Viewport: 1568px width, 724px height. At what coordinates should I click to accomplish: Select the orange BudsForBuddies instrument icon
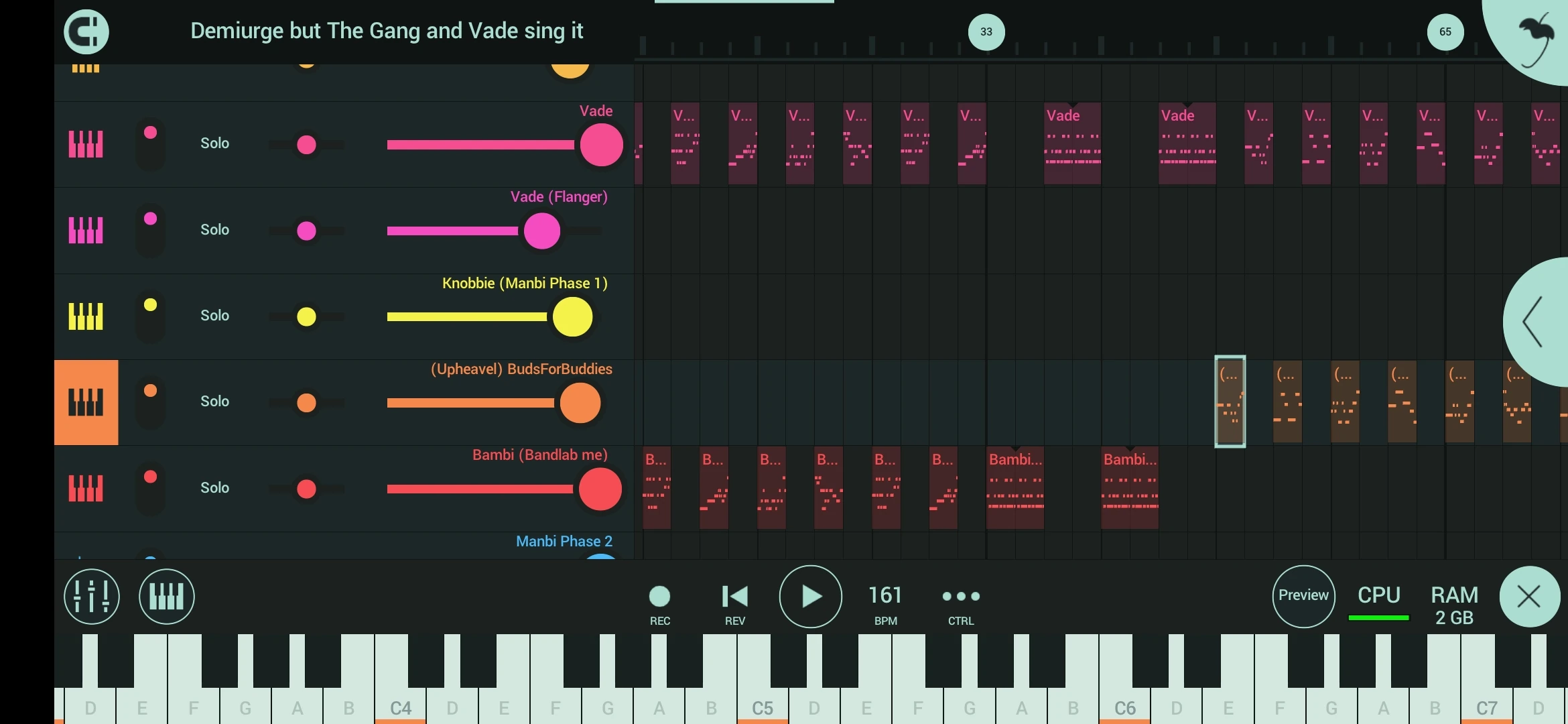pos(86,402)
